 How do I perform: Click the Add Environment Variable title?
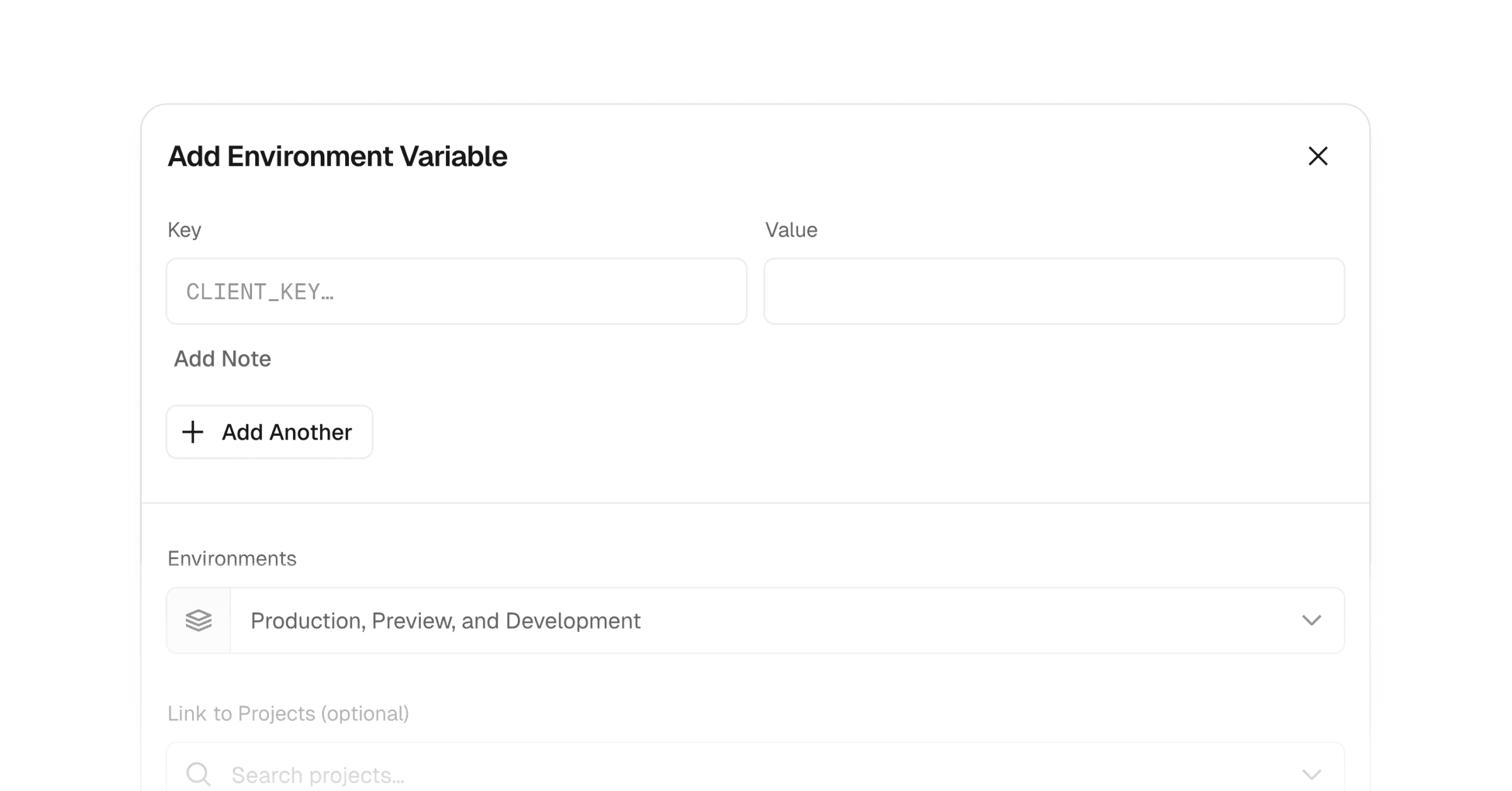[x=337, y=156]
